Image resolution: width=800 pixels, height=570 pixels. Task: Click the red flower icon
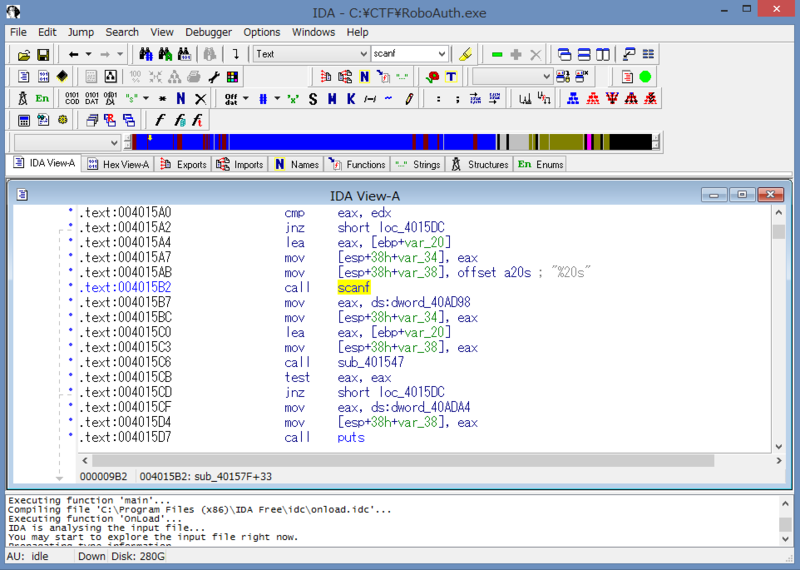pos(433,77)
